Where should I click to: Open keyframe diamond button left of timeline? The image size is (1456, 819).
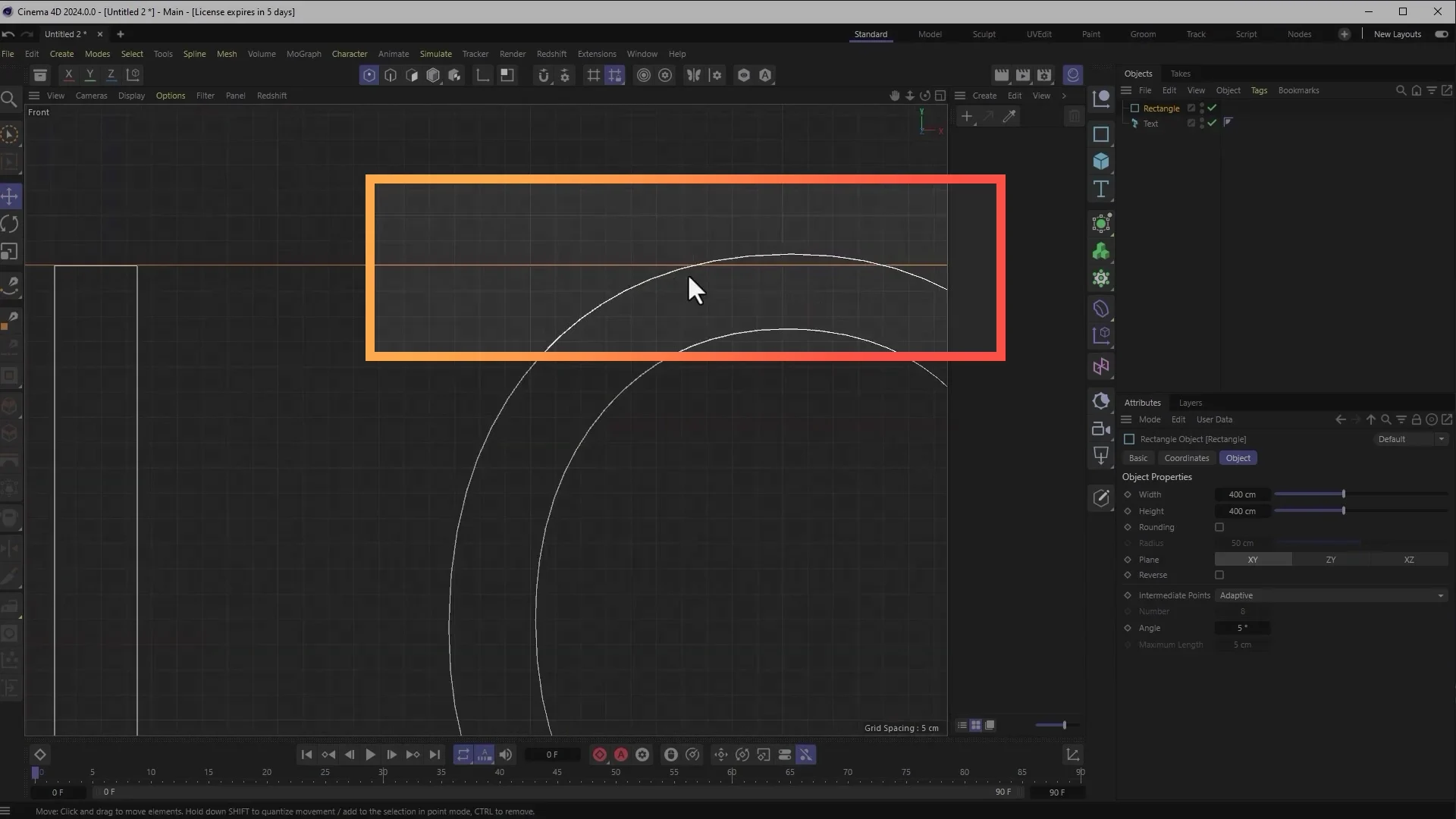[x=40, y=755]
